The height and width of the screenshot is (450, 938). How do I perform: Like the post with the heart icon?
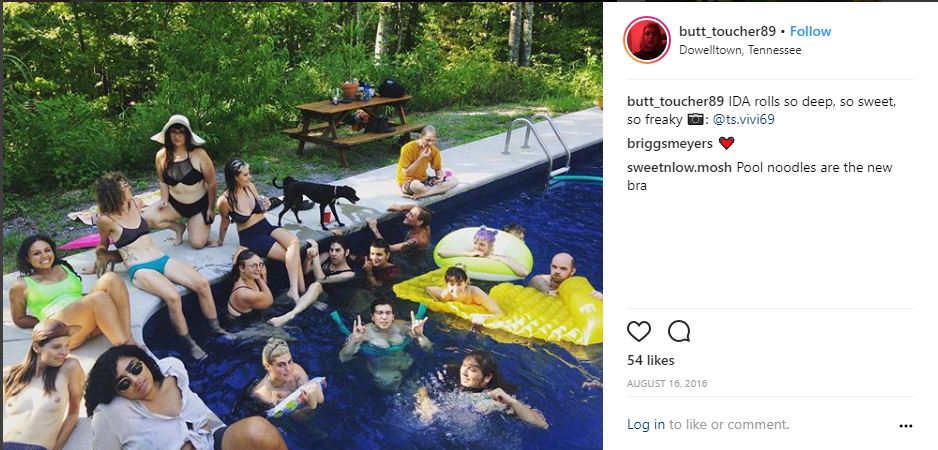[638, 331]
